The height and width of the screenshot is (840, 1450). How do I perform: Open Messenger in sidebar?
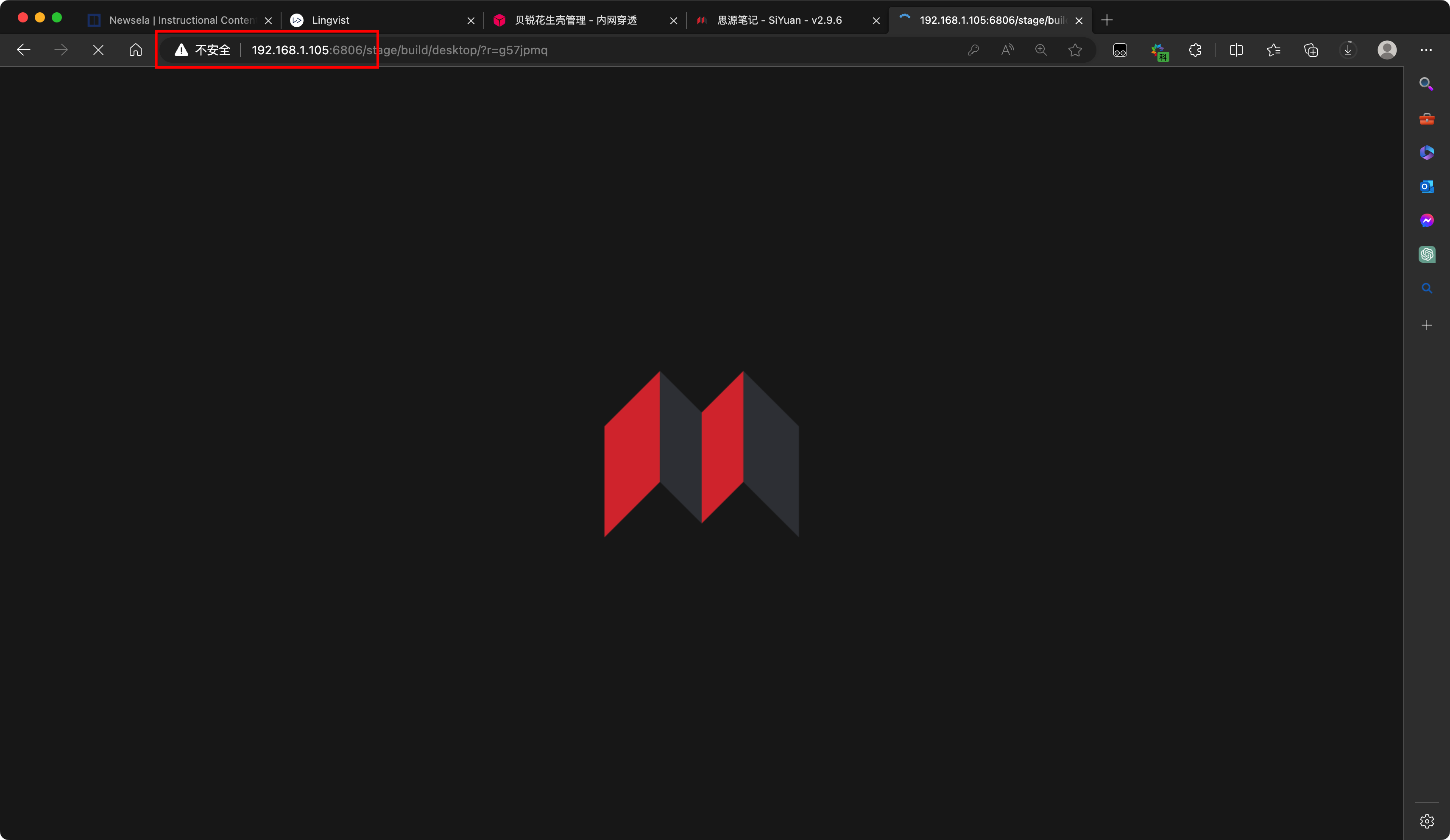pos(1426,220)
